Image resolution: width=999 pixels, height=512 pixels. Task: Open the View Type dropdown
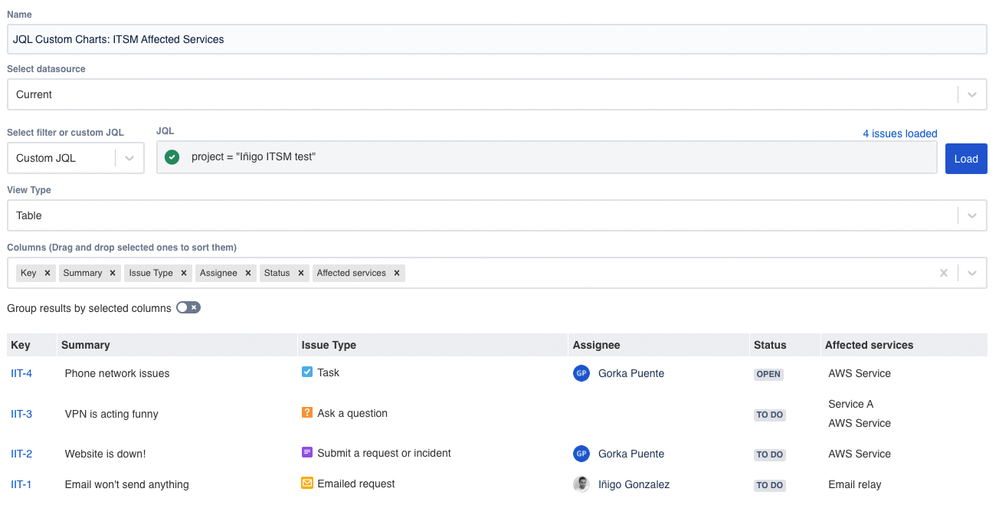coord(971,216)
